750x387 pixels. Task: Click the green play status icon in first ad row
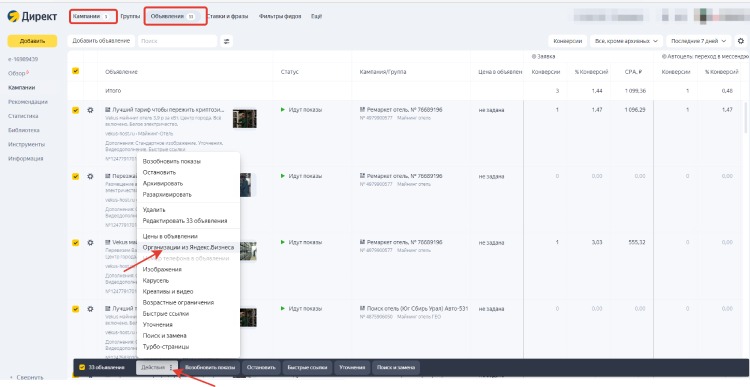(x=283, y=110)
